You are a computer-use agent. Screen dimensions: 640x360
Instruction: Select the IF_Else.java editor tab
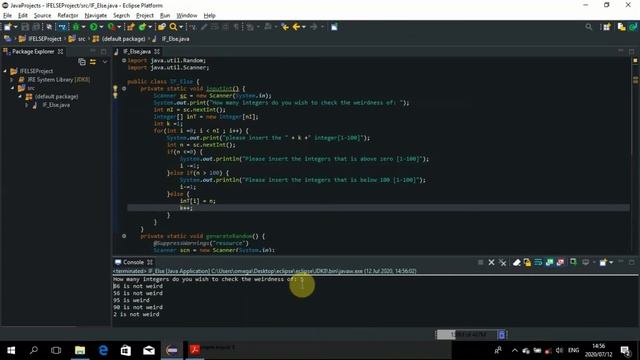coord(137,51)
